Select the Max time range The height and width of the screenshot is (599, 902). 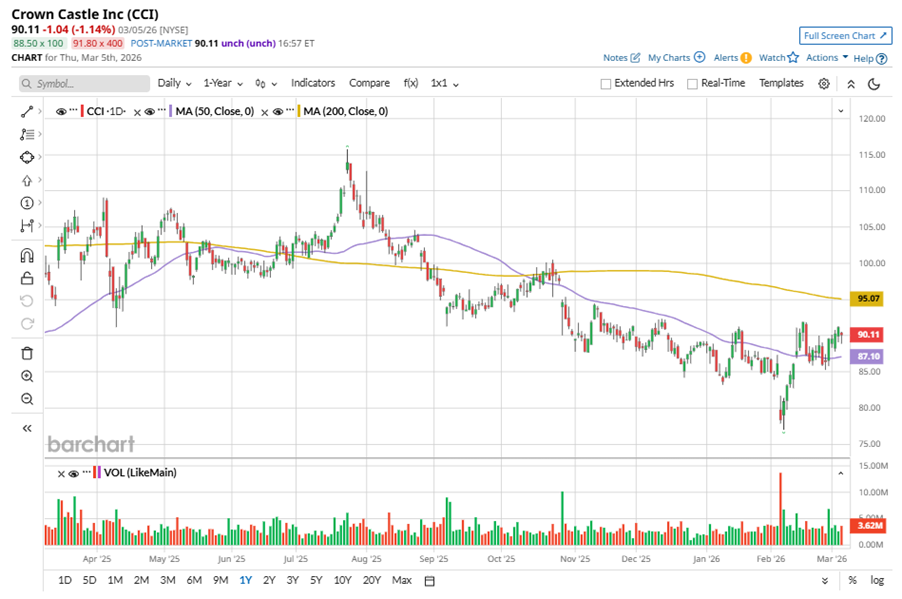click(x=402, y=581)
